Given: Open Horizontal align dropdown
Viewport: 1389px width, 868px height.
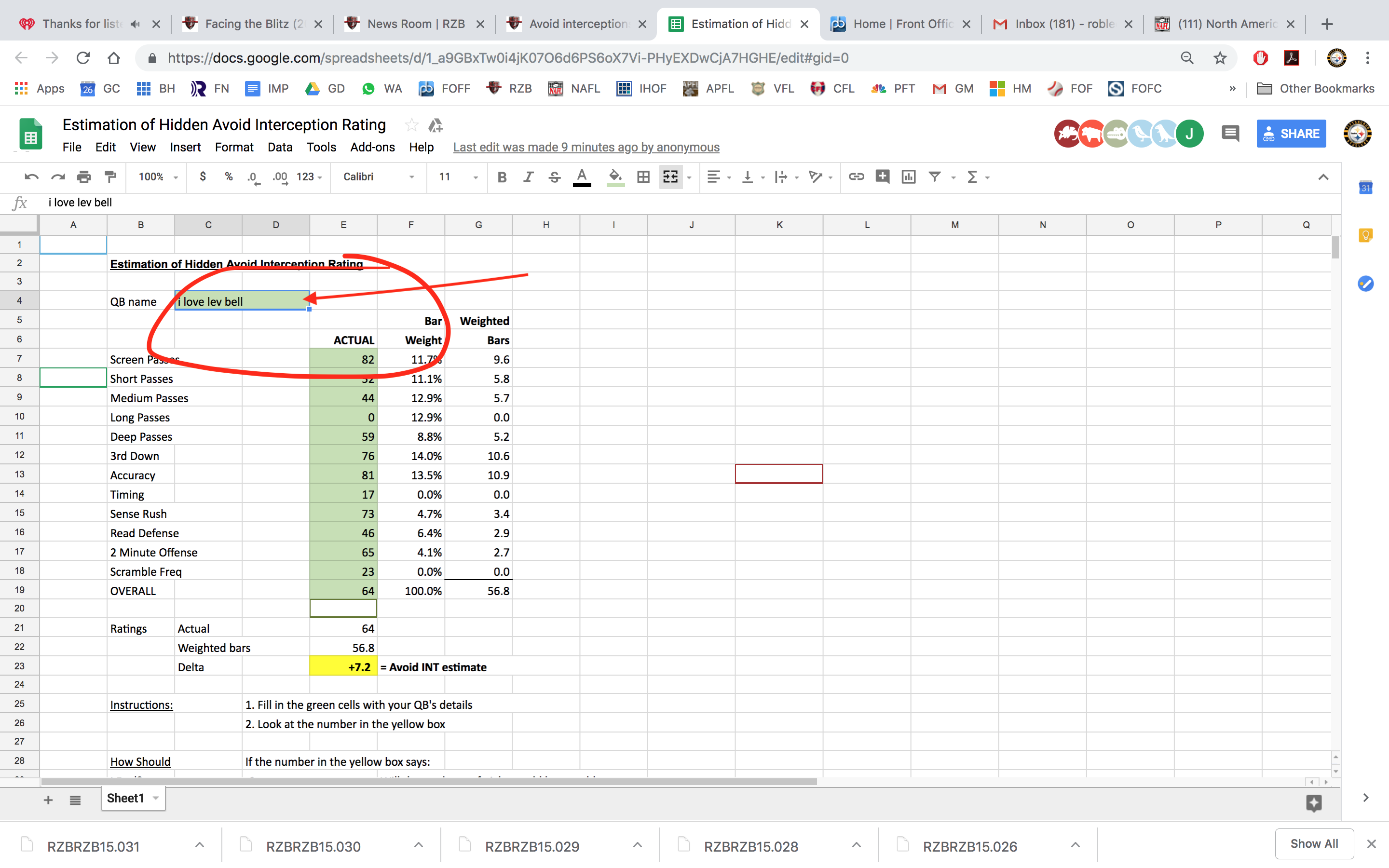Looking at the screenshot, I should (x=719, y=177).
